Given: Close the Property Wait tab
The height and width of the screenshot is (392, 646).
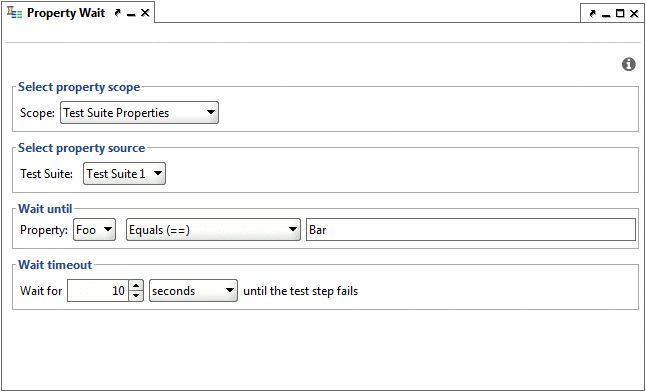Looking at the screenshot, I should coord(145,13).
